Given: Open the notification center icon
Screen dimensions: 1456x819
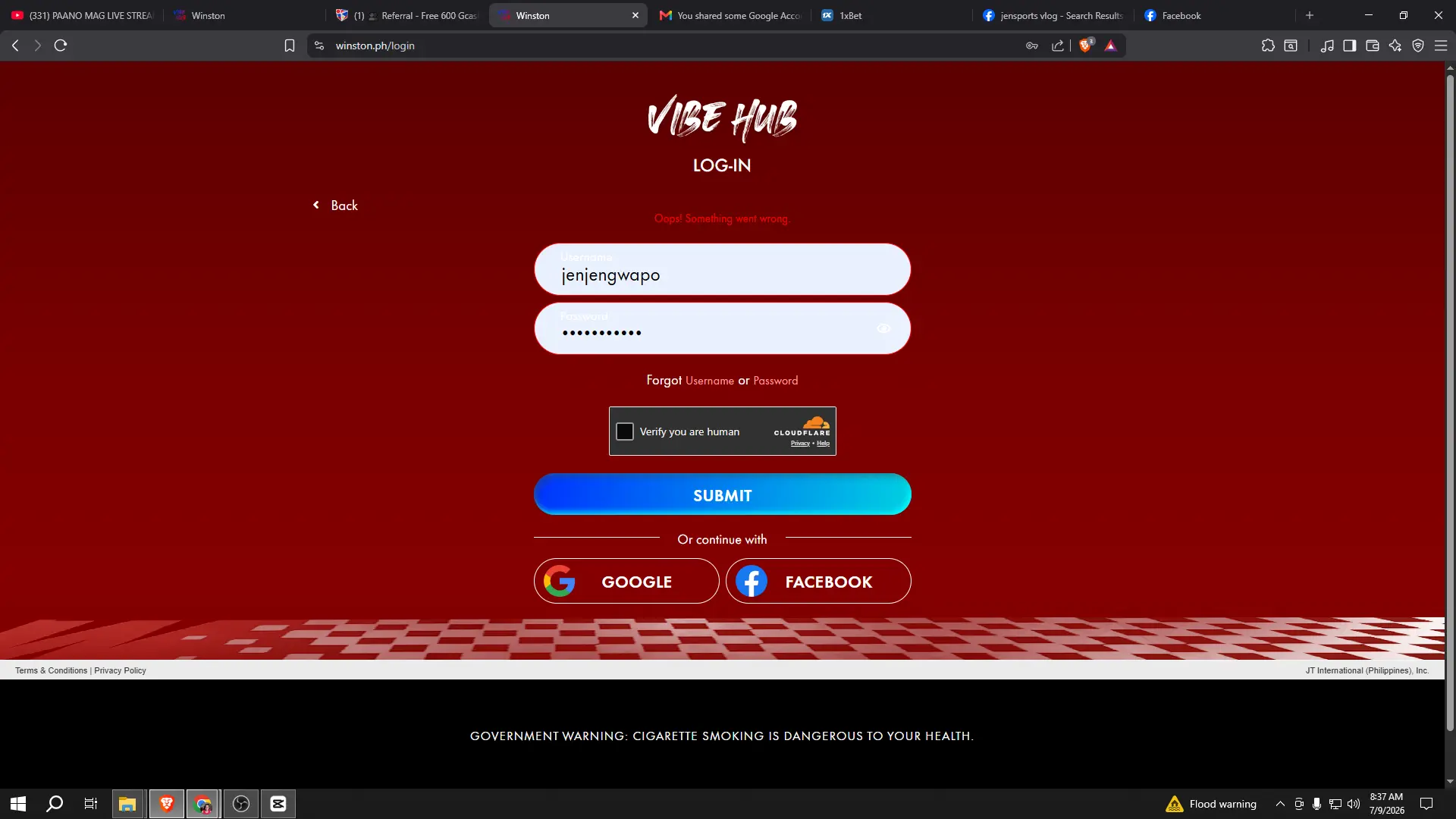Looking at the screenshot, I should 1426,804.
